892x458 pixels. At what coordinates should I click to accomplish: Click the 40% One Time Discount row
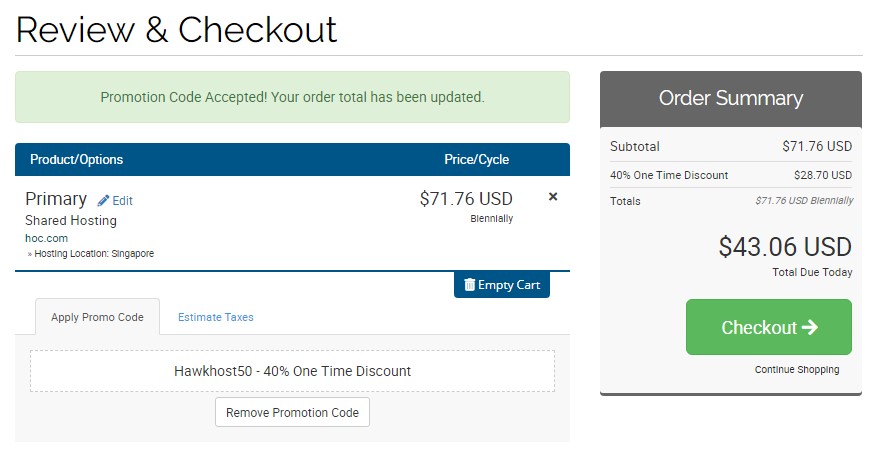tap(731, 175)
